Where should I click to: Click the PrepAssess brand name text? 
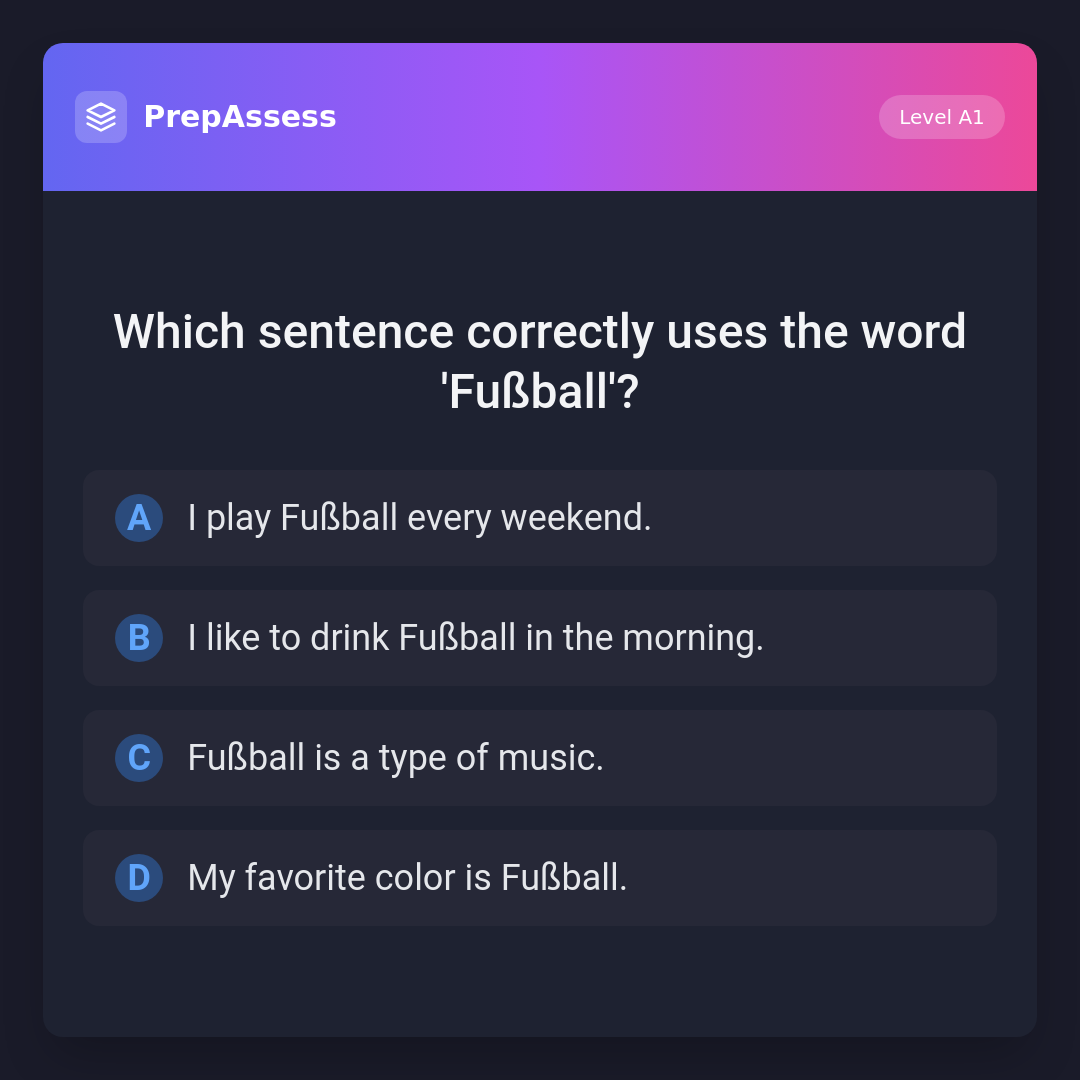point(240,117)
